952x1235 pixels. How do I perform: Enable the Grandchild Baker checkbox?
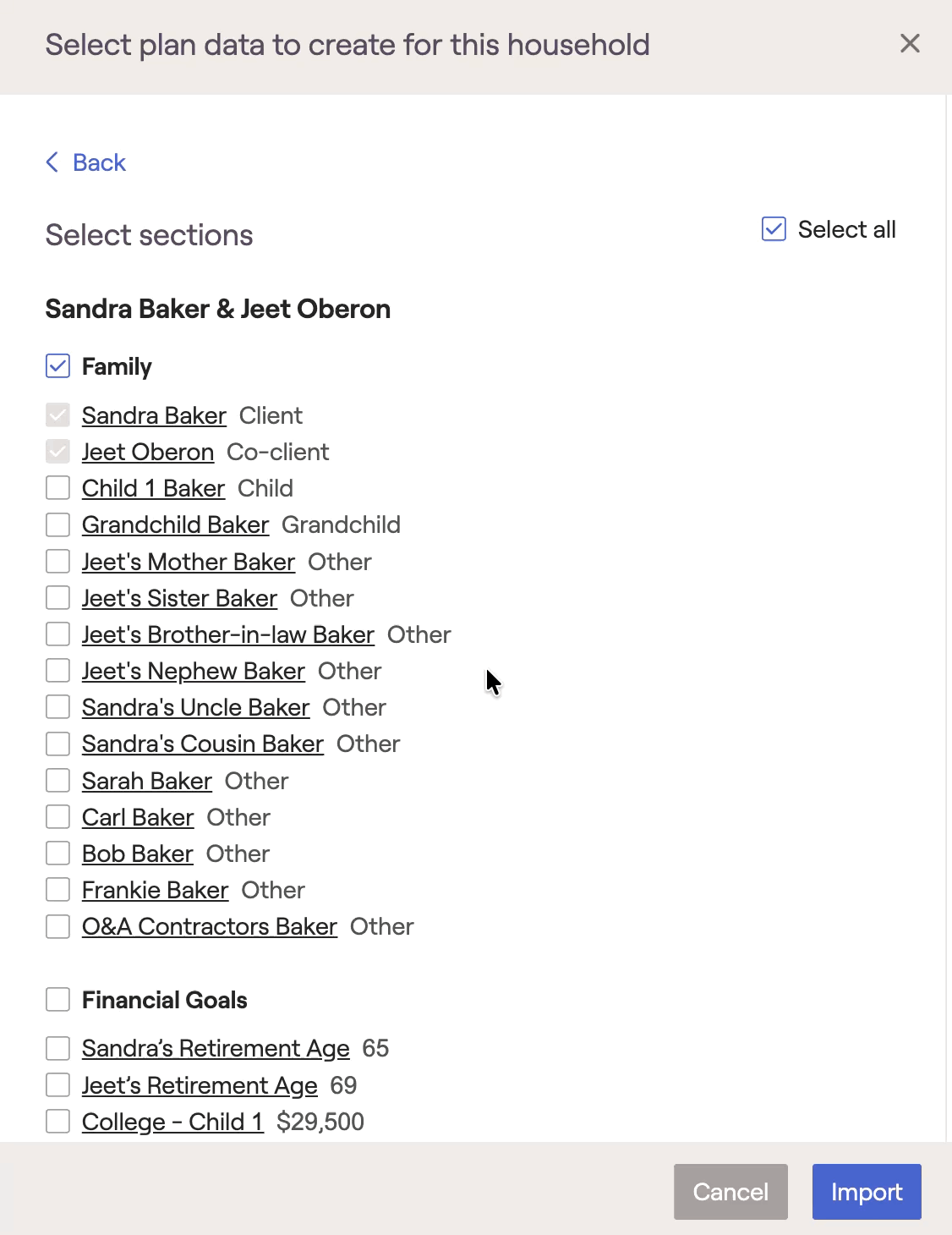(x=57, y=524)
